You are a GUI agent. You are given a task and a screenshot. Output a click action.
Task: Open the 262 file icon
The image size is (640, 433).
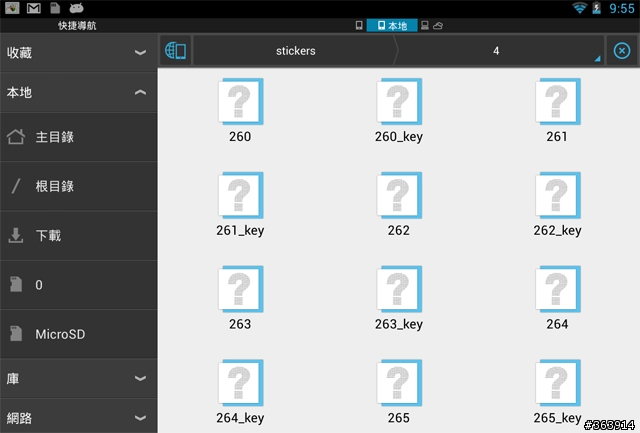pos(399,195)
